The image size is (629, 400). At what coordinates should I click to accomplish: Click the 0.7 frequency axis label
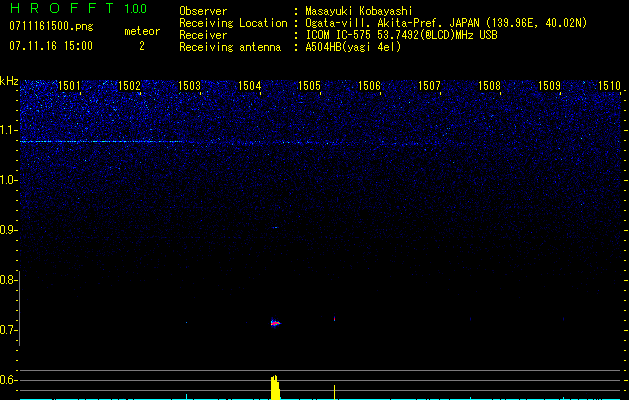[9, 330]
